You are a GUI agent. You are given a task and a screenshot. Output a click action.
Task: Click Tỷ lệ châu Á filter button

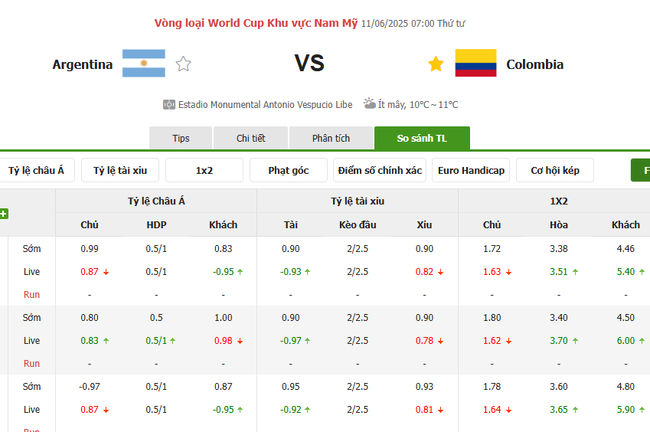tap(36, 171)
